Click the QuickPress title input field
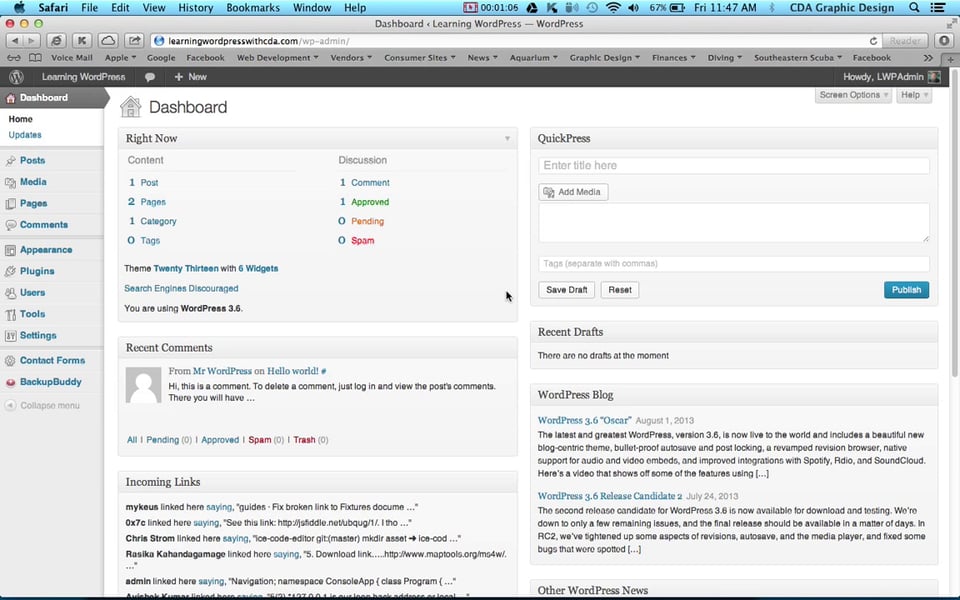Screen dimensions: 960x600 coord(733,165)
